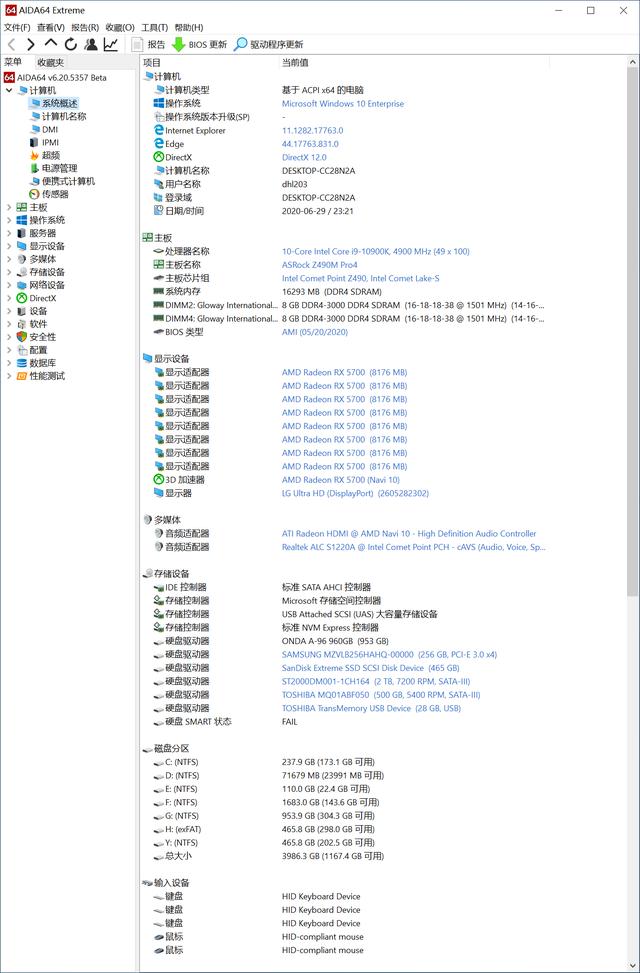Click the 服务器 icon in the sidebar
Image resolution: width=640 pixels, height=973 pixels.
coord(22,233)
